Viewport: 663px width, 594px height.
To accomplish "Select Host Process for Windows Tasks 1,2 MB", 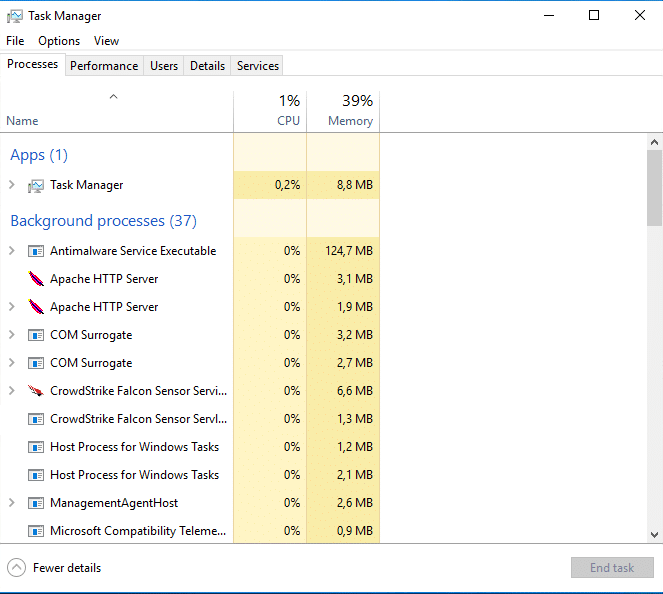I will click(134, 447).
